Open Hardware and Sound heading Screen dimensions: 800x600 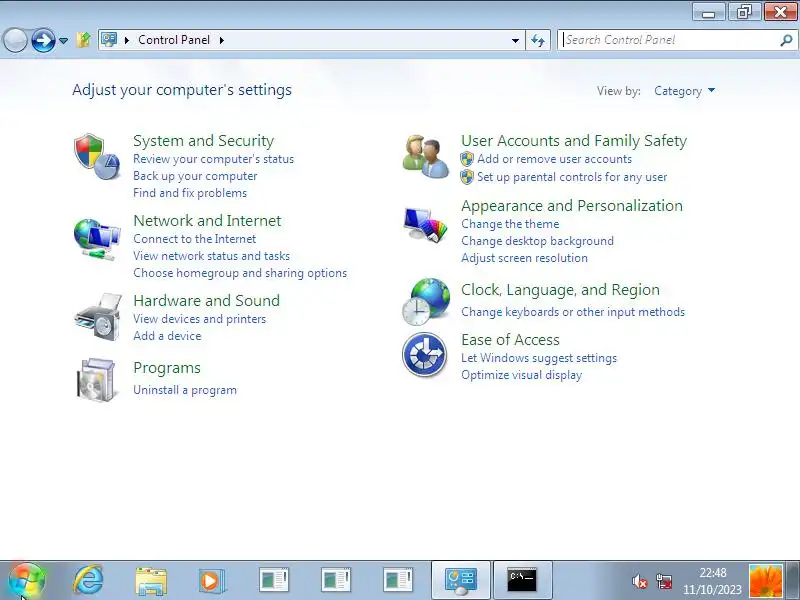click(206, 301)
